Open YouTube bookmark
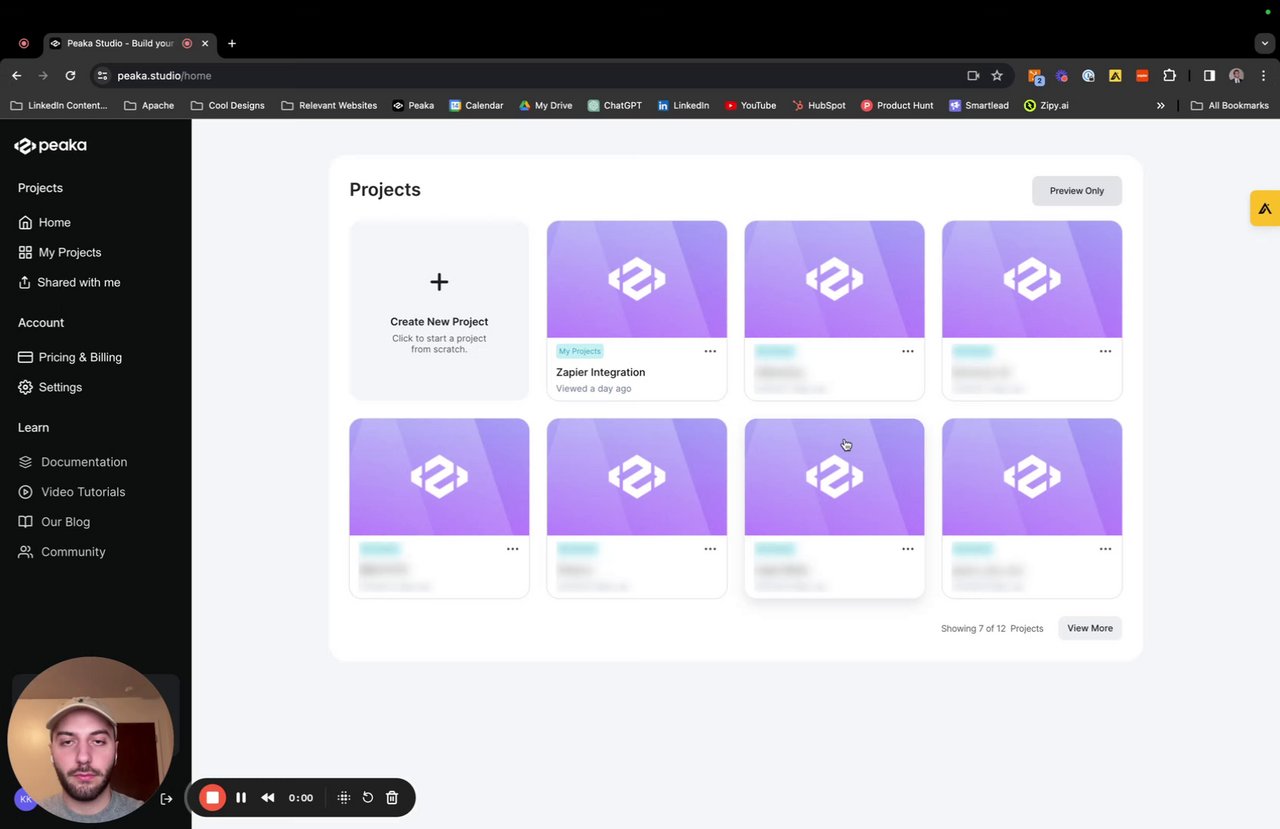 point(751,105)
